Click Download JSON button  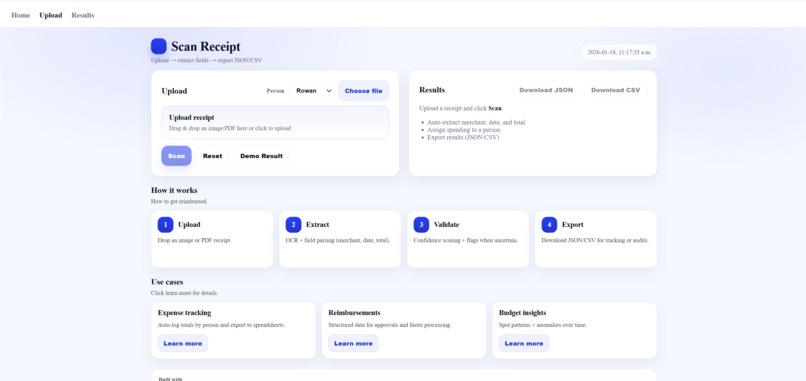tap(546, 90)
